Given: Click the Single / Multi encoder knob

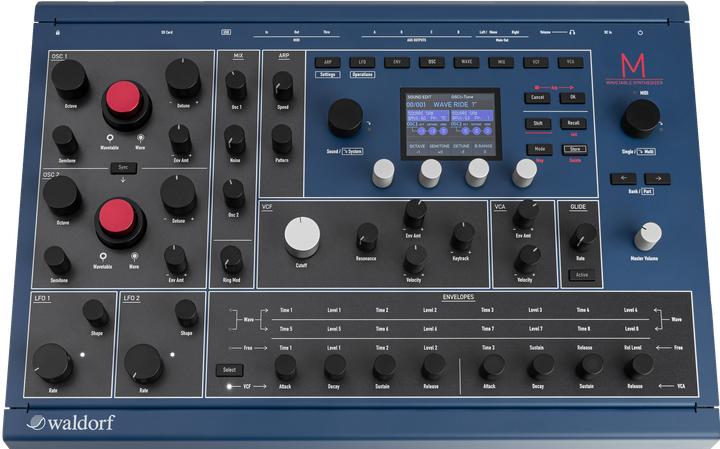Looking at the screenshot, I should pos(641,118).
